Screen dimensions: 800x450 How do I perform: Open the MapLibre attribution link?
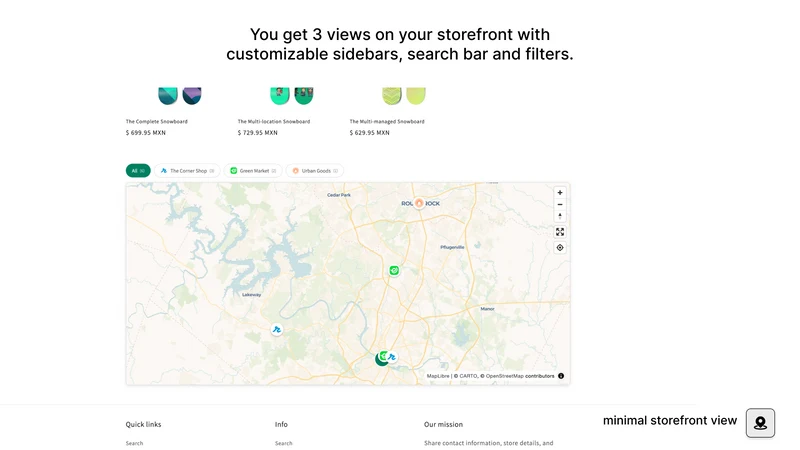(438, 376)
